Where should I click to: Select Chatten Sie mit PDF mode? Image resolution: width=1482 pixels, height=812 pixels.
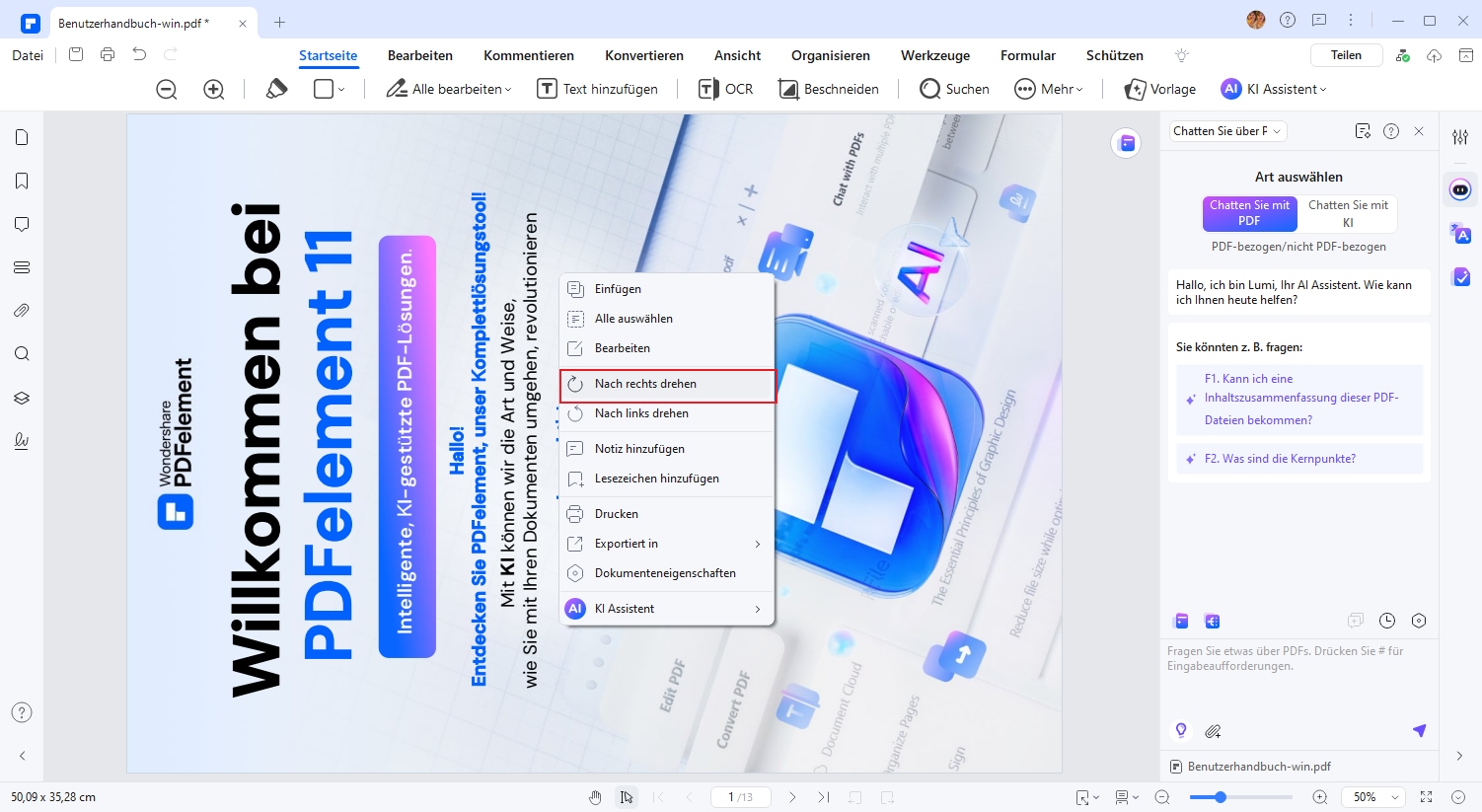[x=1249, y=213]
